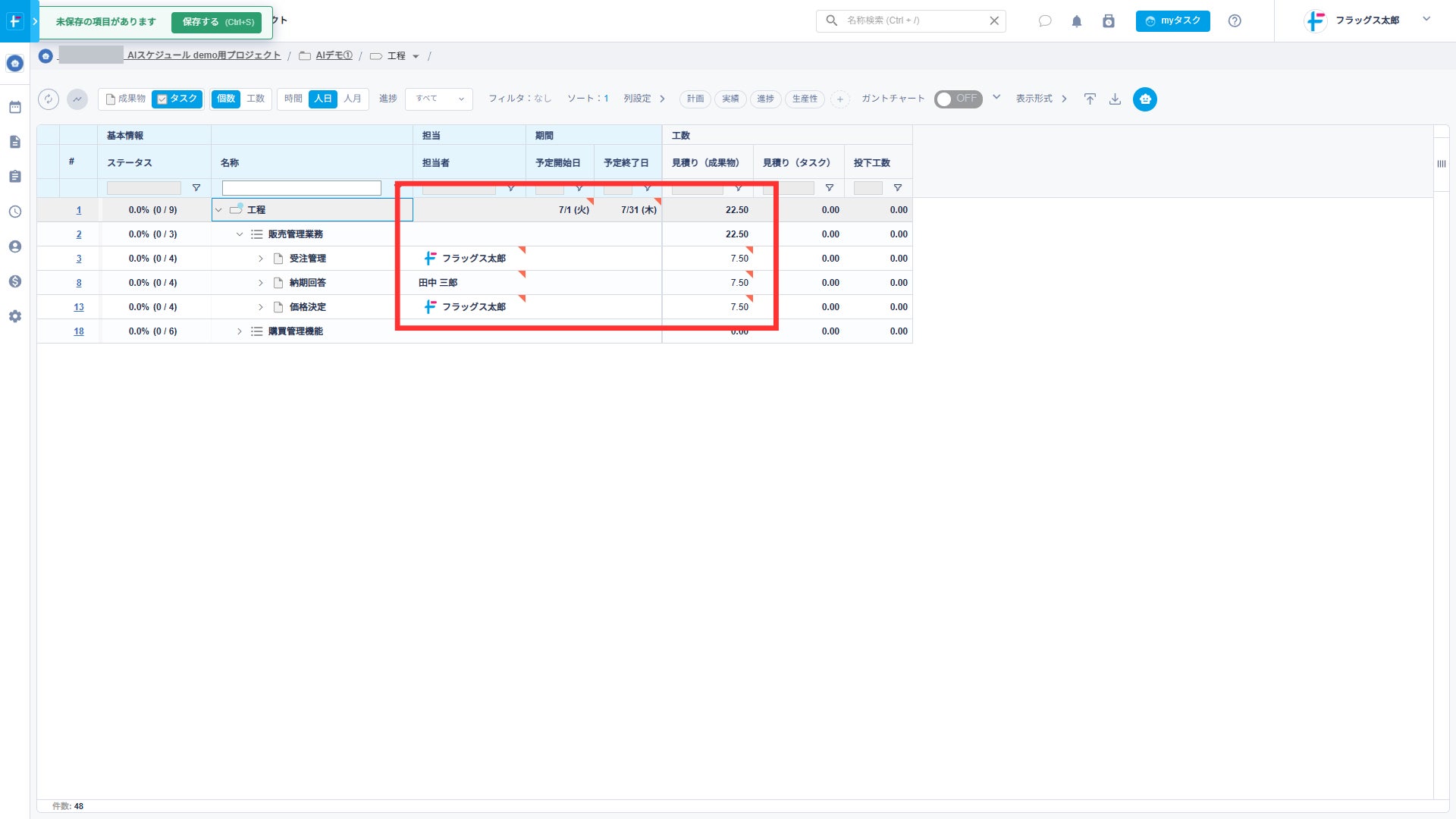This screenshot has width=1456, height=819.
Task: Click the notification bell icon
Action: [x=1076, y=21]
